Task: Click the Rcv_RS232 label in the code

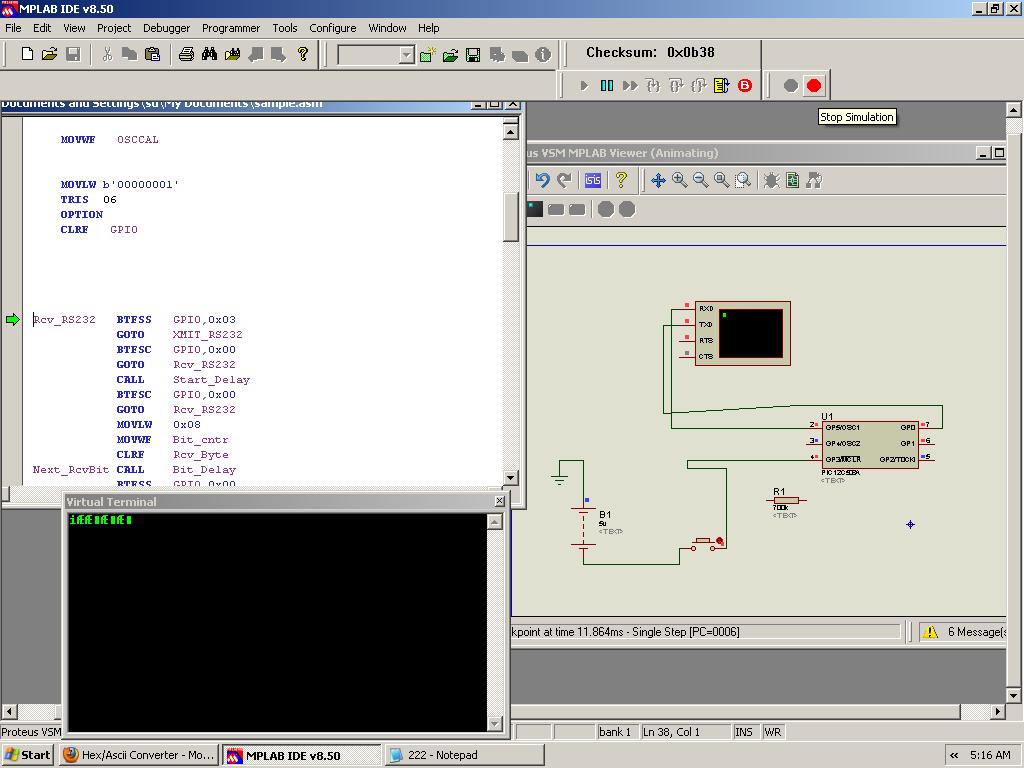Action: click(x=64, y=319)
